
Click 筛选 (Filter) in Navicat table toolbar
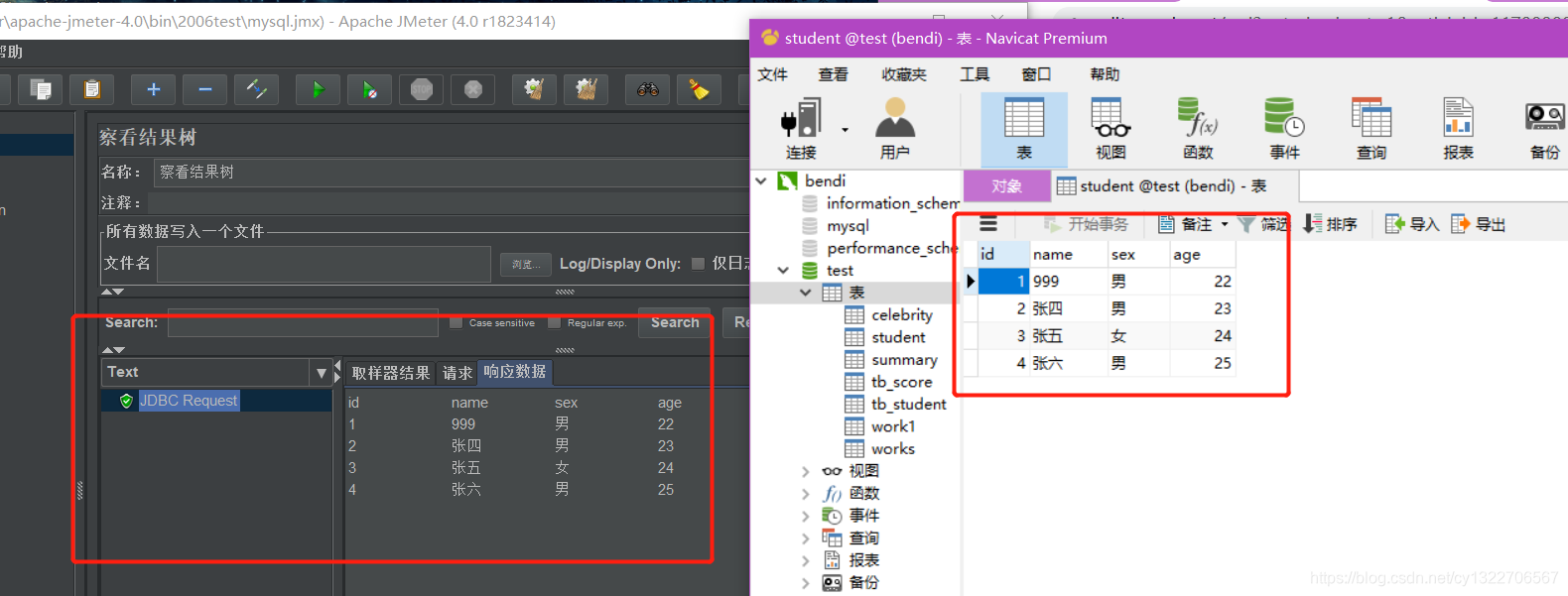(x=1262, y=224)
